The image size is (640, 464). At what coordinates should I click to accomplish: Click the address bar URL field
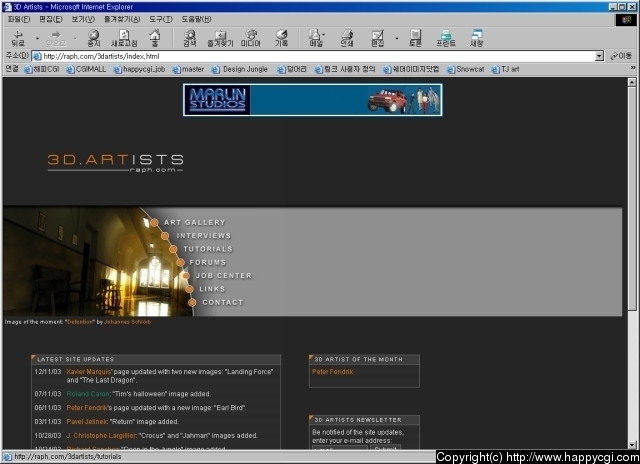313,56
